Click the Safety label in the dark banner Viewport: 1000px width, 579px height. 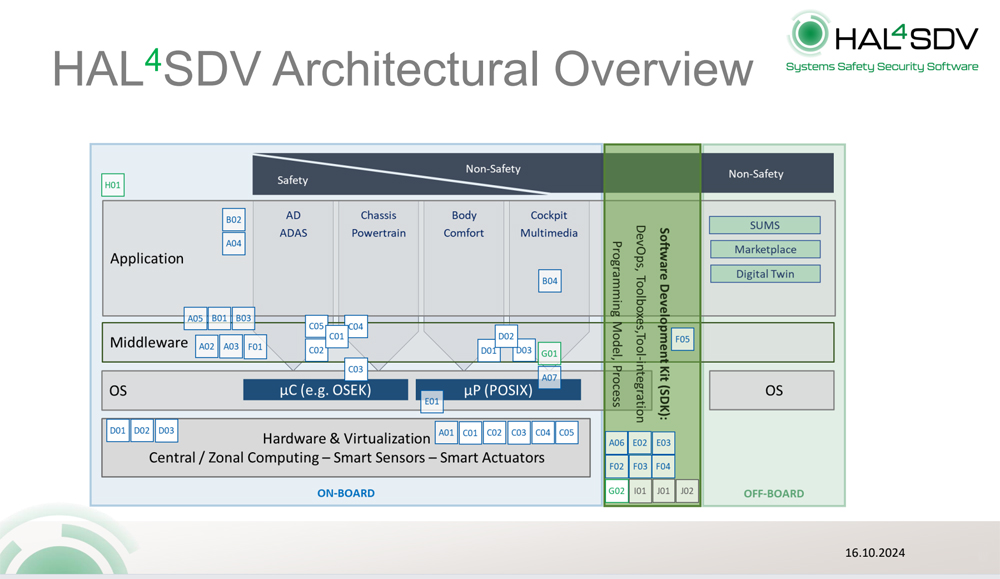292,180
